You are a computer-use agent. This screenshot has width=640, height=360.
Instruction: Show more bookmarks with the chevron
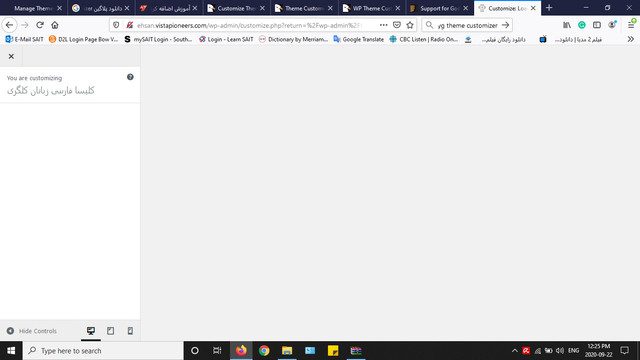point(631,39)
